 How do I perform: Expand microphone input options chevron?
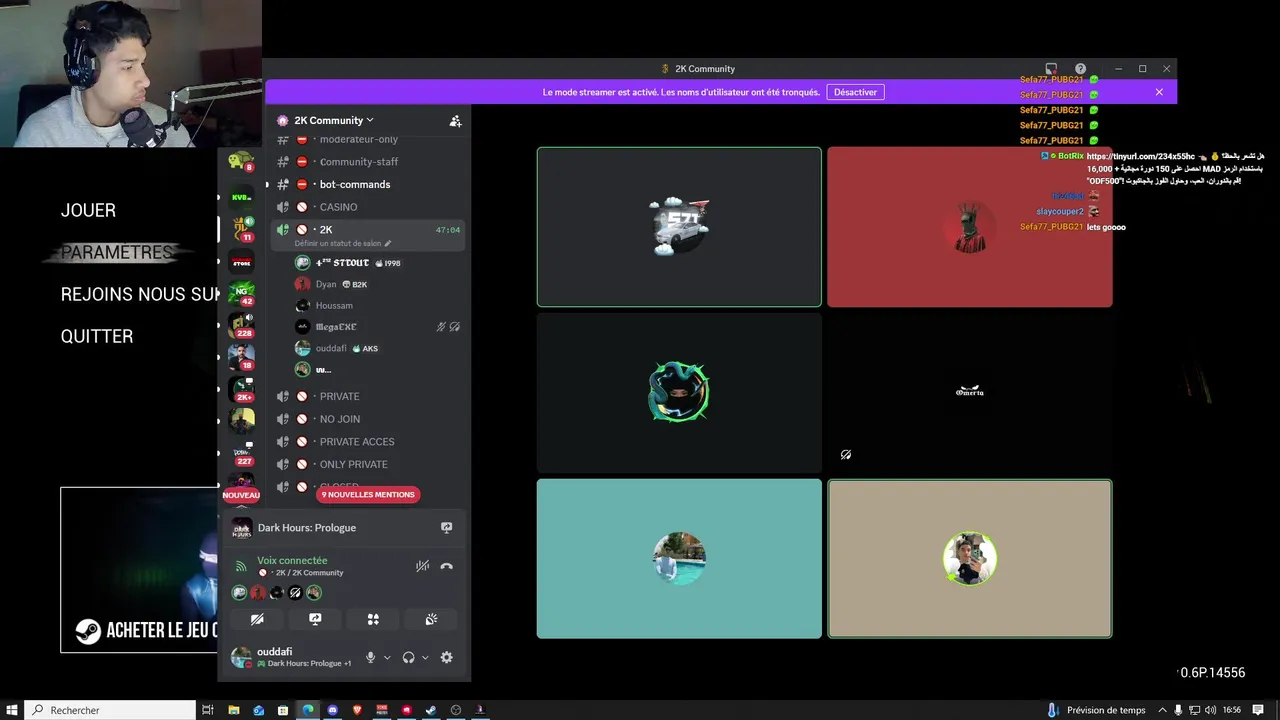[x=387, y=657]
